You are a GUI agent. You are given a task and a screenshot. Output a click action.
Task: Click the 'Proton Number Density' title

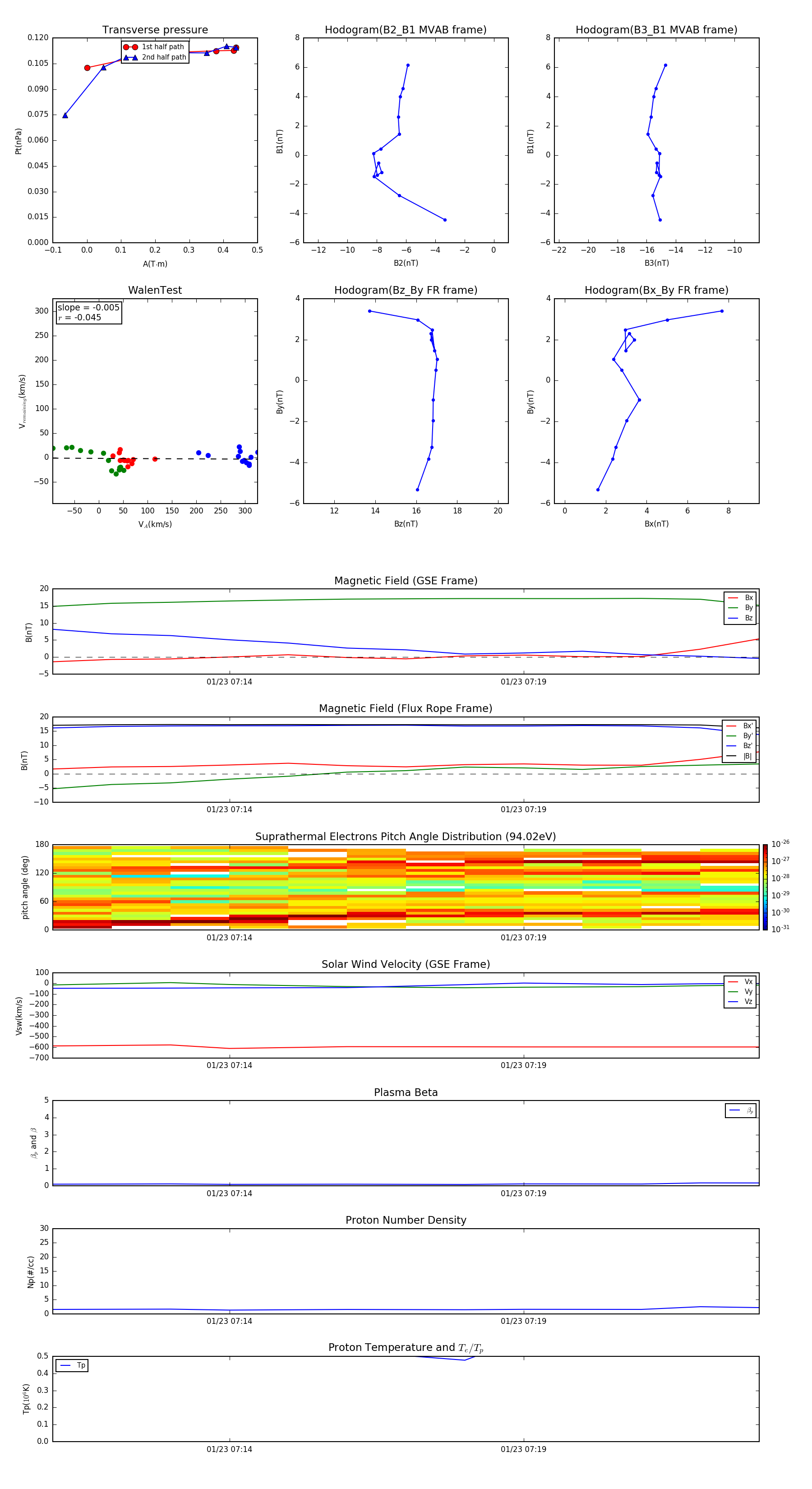[406, 1220]
